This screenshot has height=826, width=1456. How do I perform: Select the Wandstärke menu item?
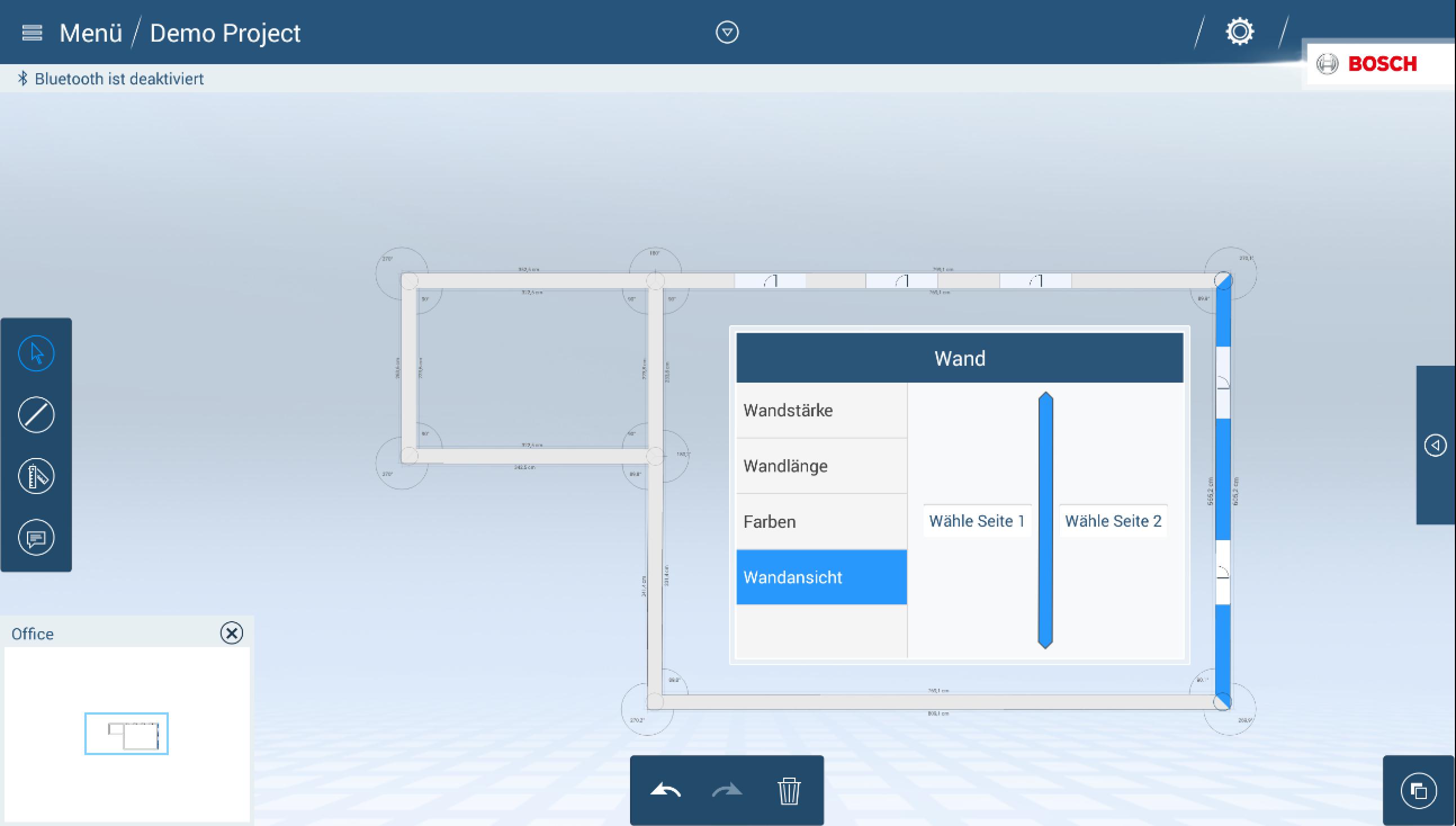coord(821,410)
